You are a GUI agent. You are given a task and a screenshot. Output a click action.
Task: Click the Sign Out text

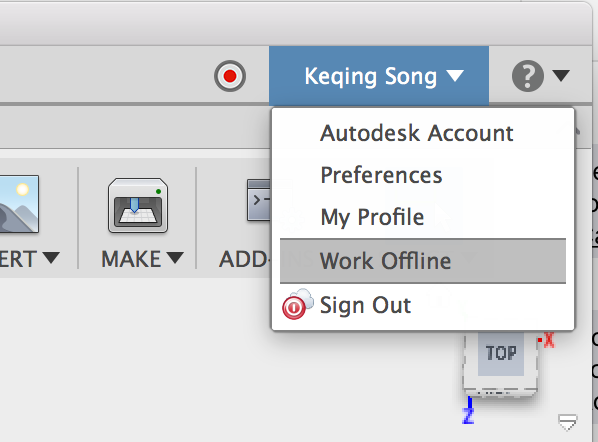pyautogui.click(x=365, y=305)
